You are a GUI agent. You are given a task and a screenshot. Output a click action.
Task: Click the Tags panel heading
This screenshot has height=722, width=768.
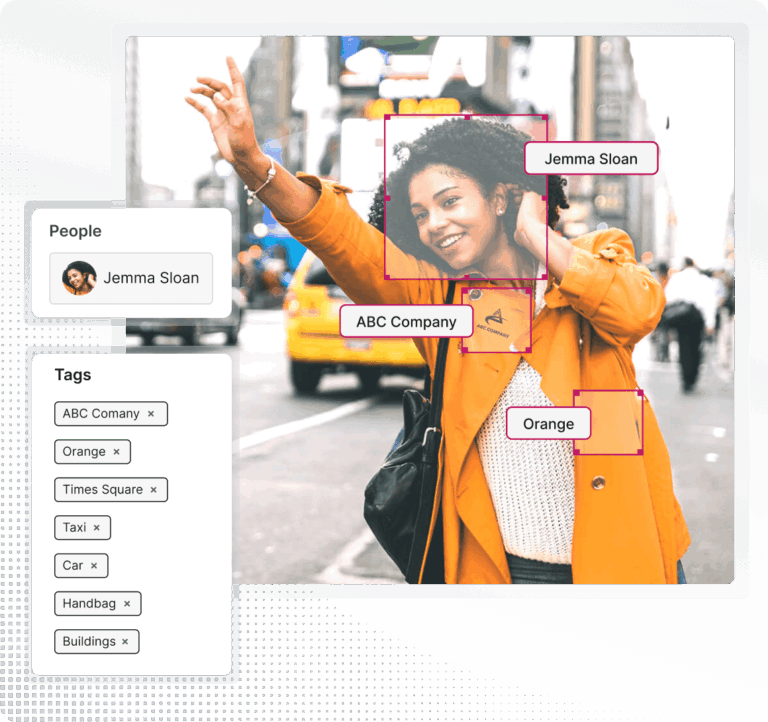(73, 375)
